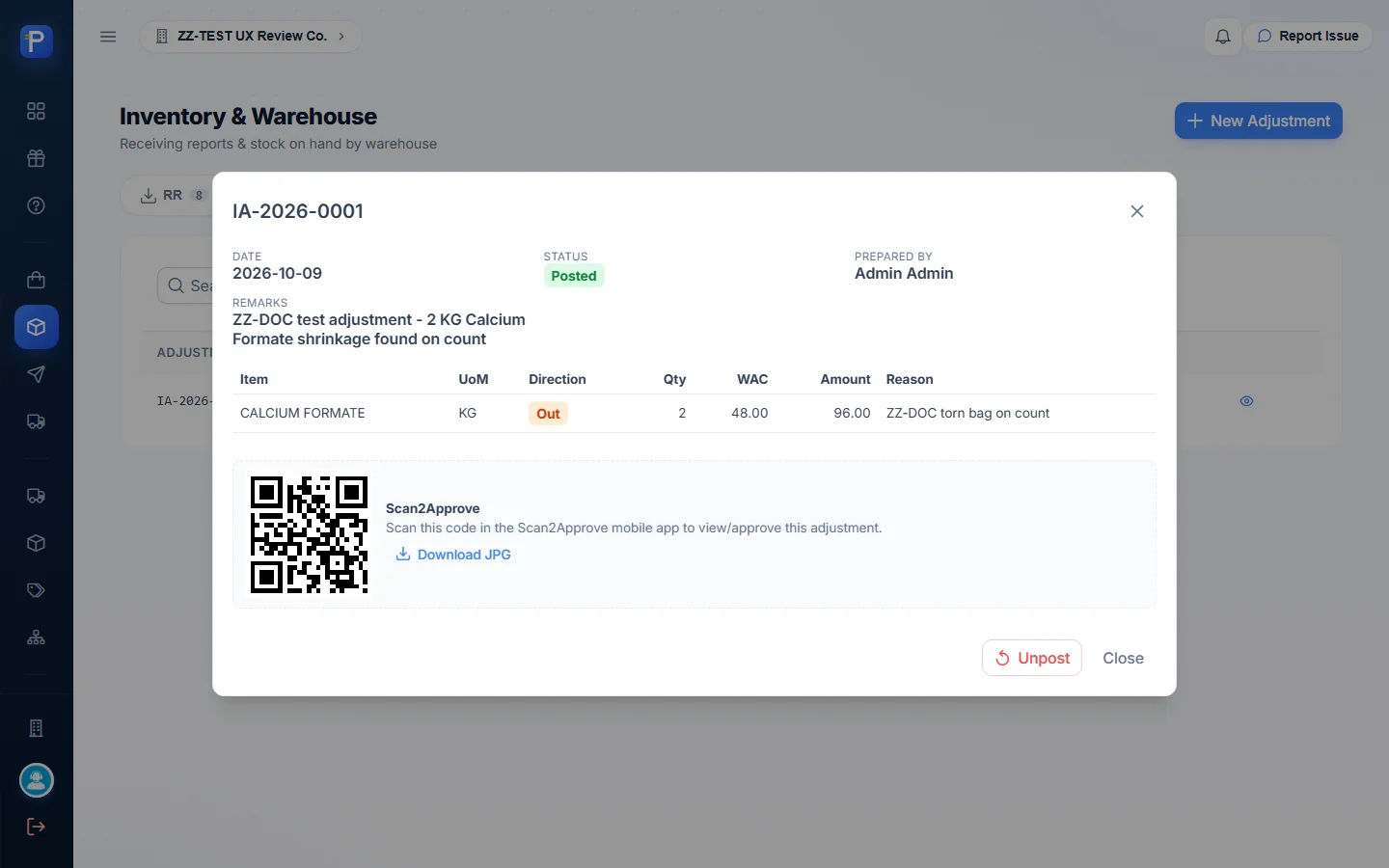
Task: Select the shopping bag sidebar icon
Action: [x=36, y=280]
